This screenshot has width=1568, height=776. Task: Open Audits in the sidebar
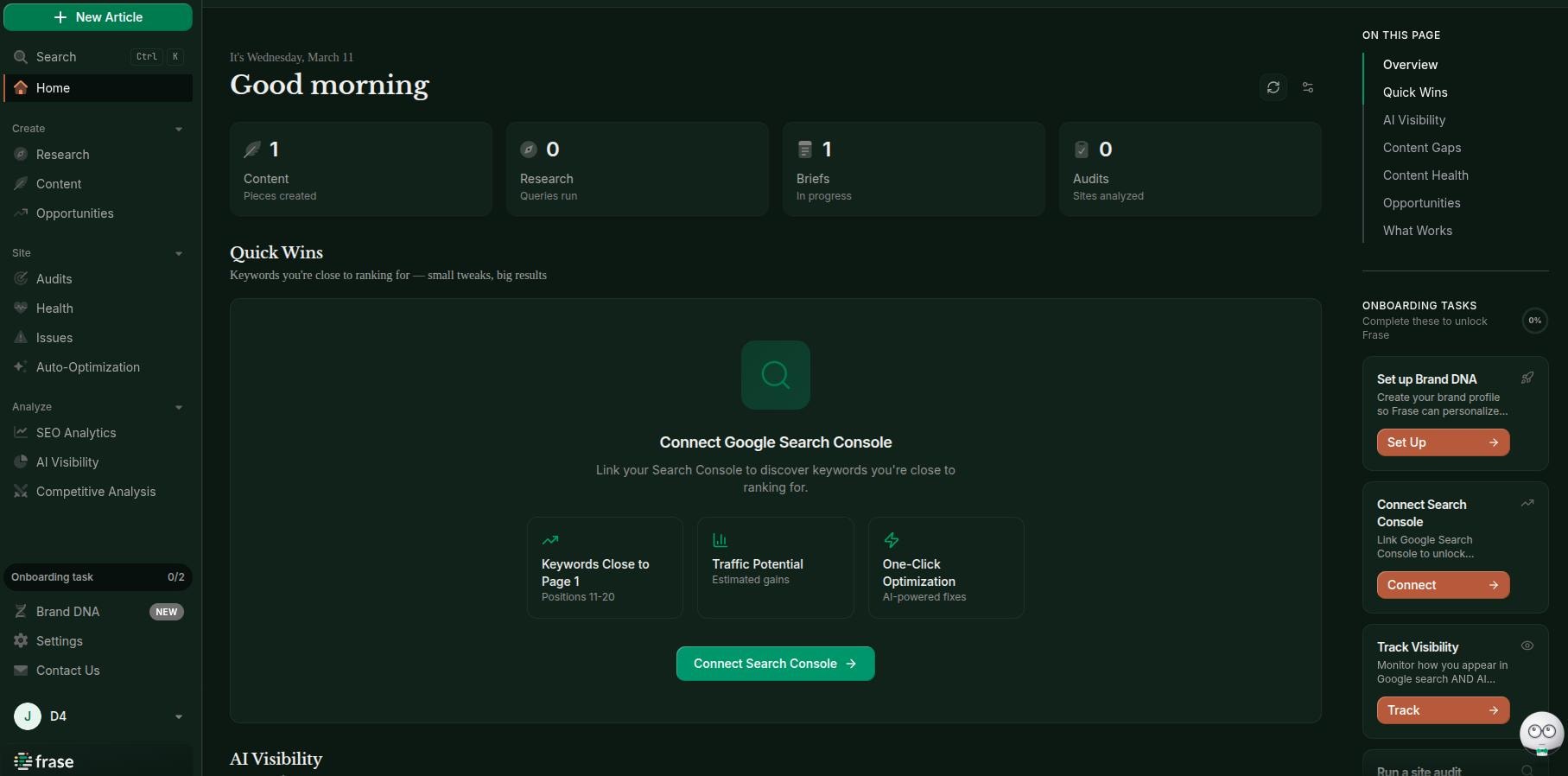[98, 279]
